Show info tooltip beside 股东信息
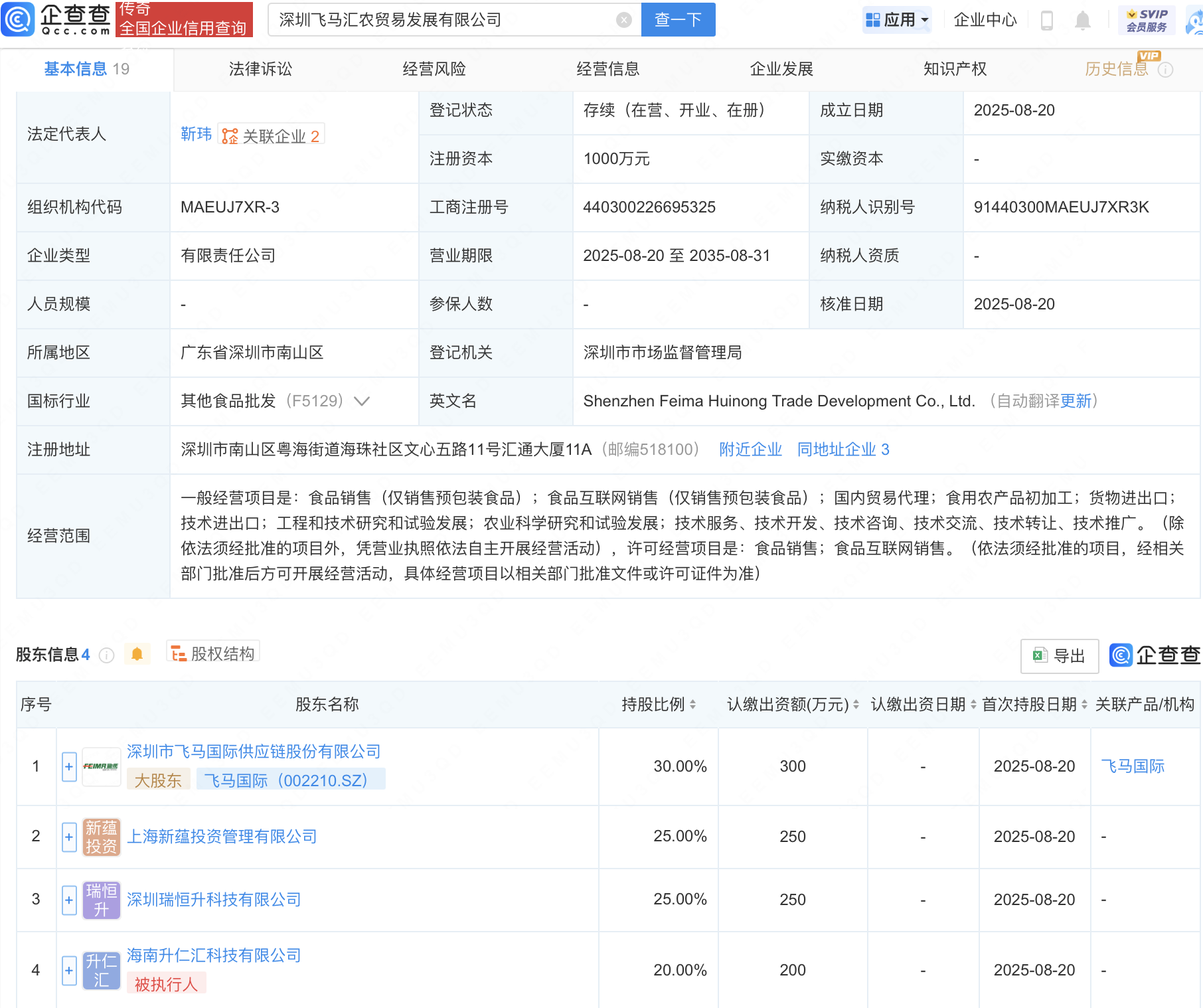The height and width of the screenshot is (1008, 1203). [x=106, y=655]
